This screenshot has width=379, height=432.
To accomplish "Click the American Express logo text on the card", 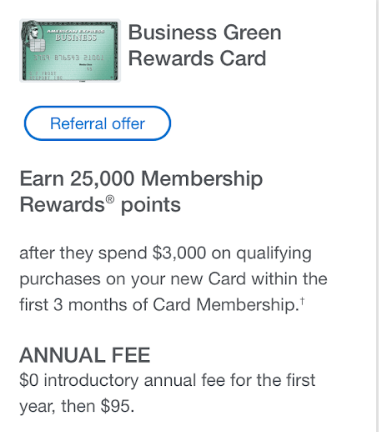I will tap(76, 31).
